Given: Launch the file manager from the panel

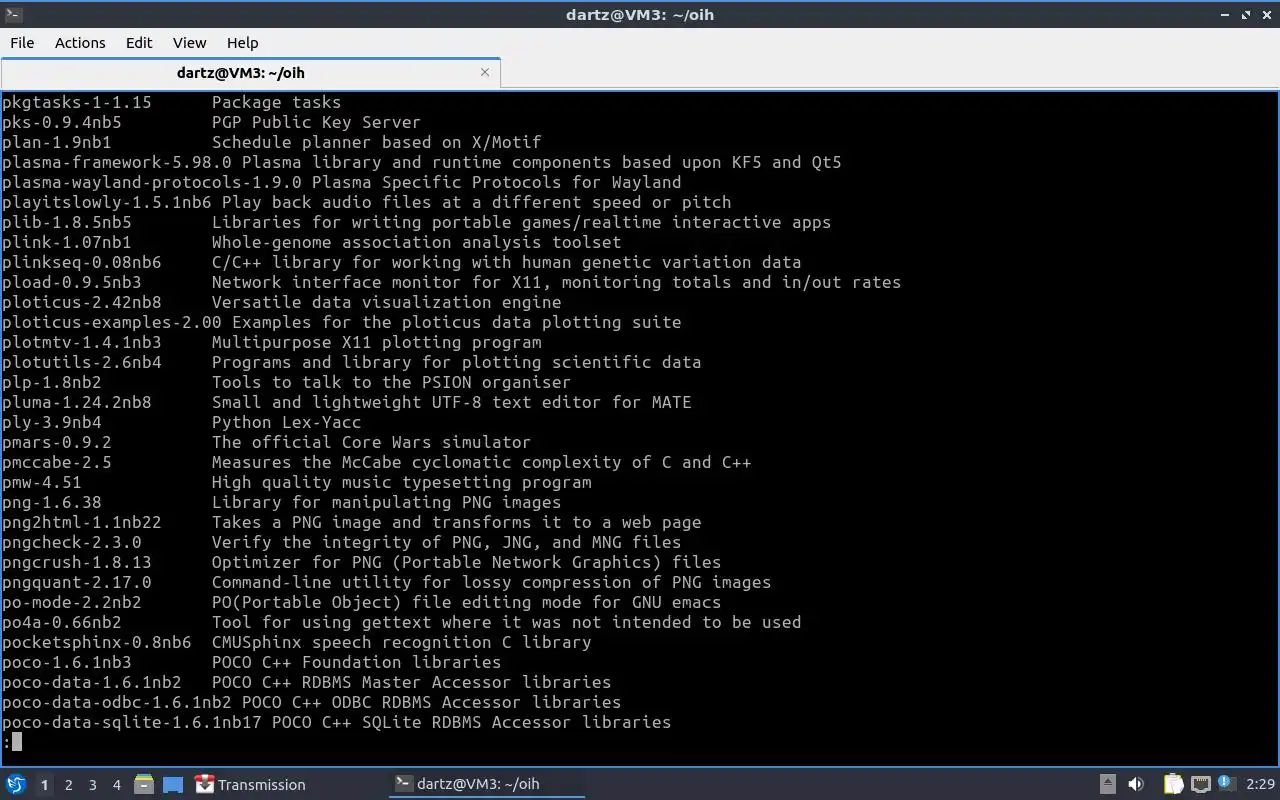Looking at the screenshot, I should pyautogui.click(x=144, y=784).
